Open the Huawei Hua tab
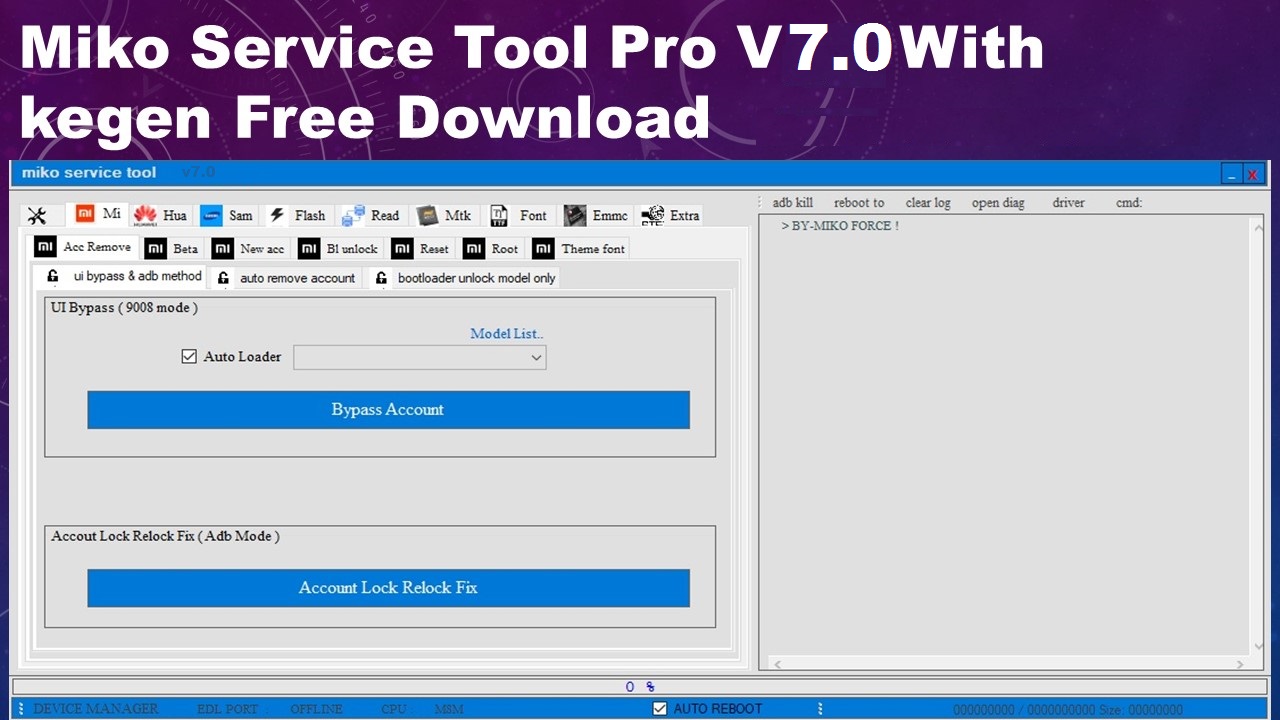 (x=161, y=215)
